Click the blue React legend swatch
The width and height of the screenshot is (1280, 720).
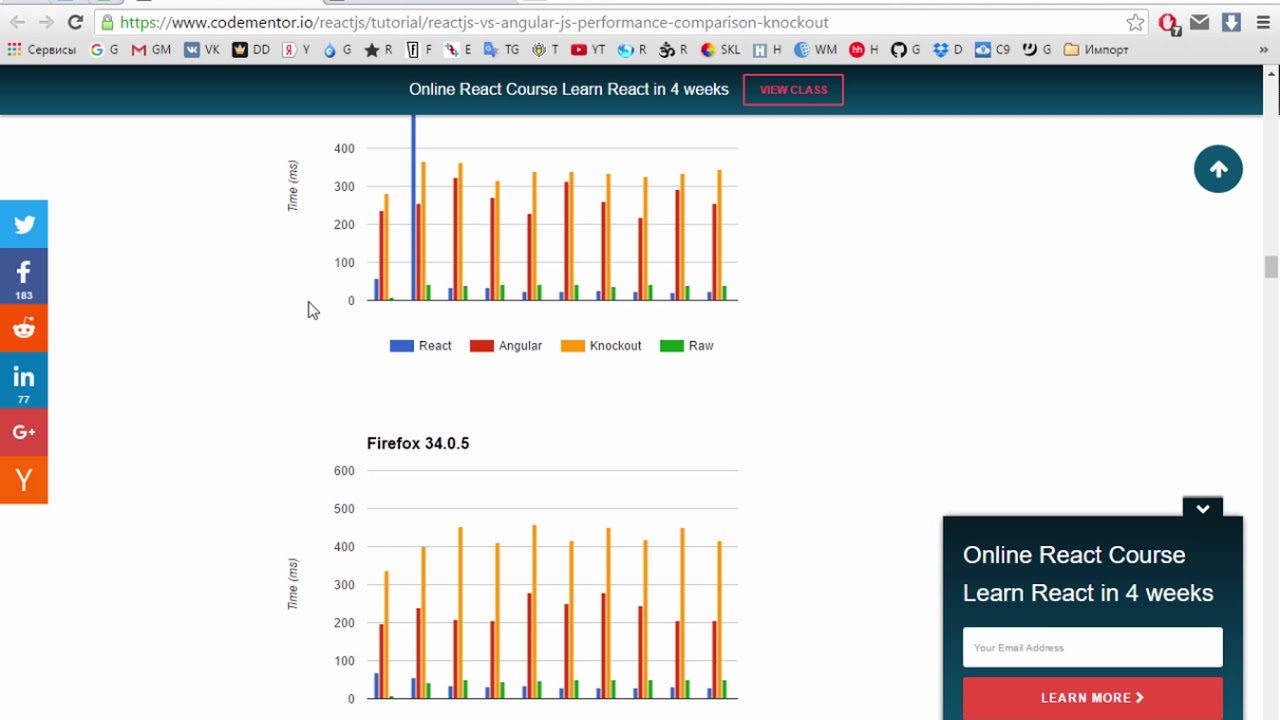click(x=401, y=346)
